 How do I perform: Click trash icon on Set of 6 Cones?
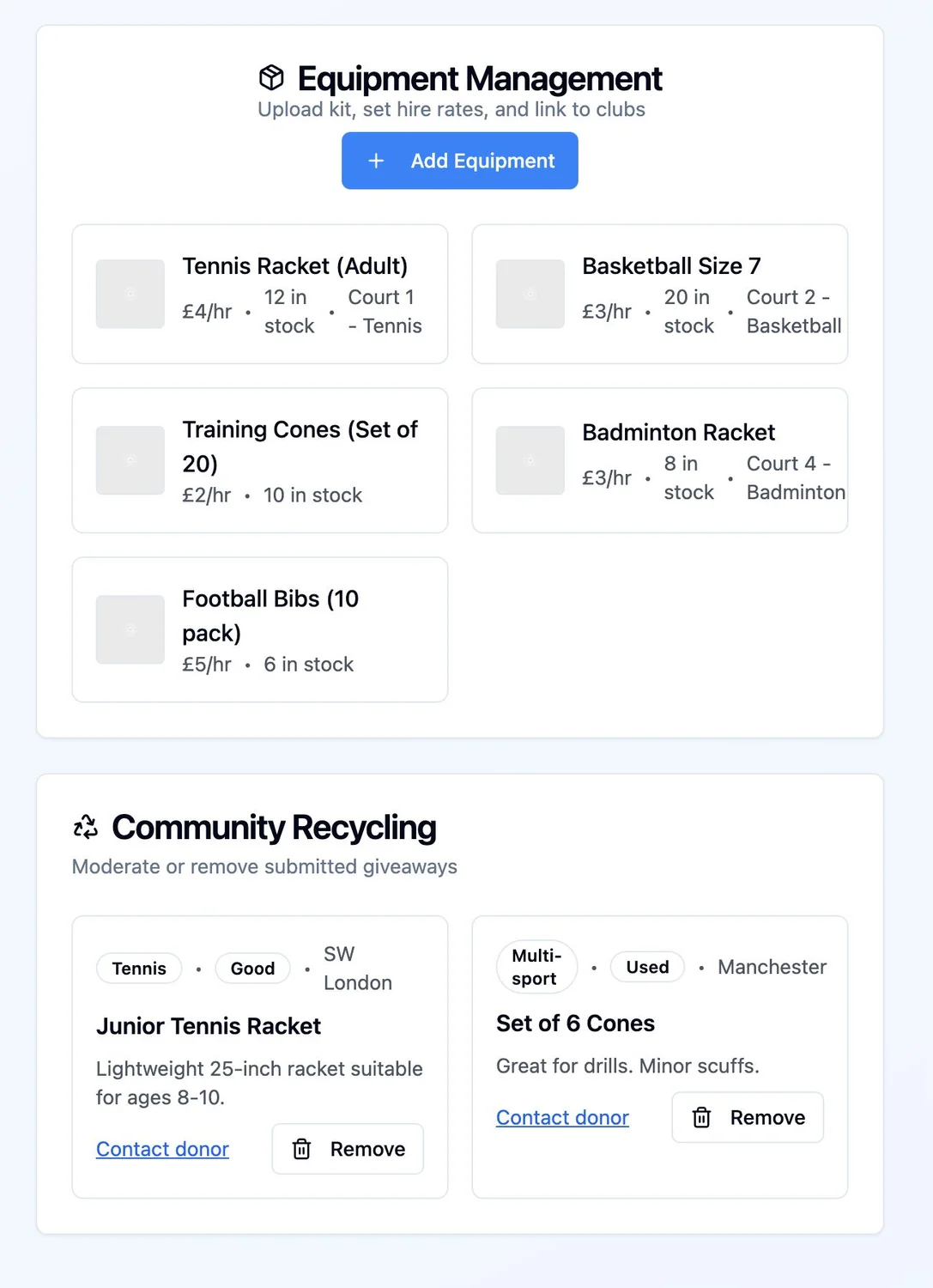tap(702, 1117)
